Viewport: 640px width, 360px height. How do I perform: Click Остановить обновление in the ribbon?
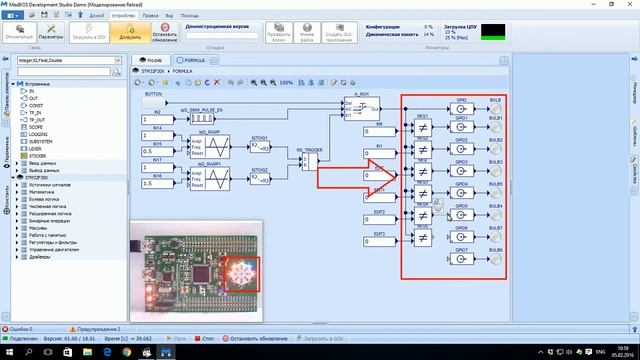(x=165, y=32)
